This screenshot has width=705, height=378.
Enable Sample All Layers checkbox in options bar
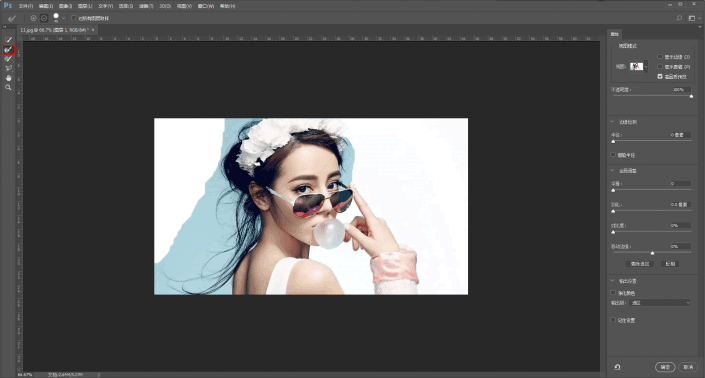[73, 18]
